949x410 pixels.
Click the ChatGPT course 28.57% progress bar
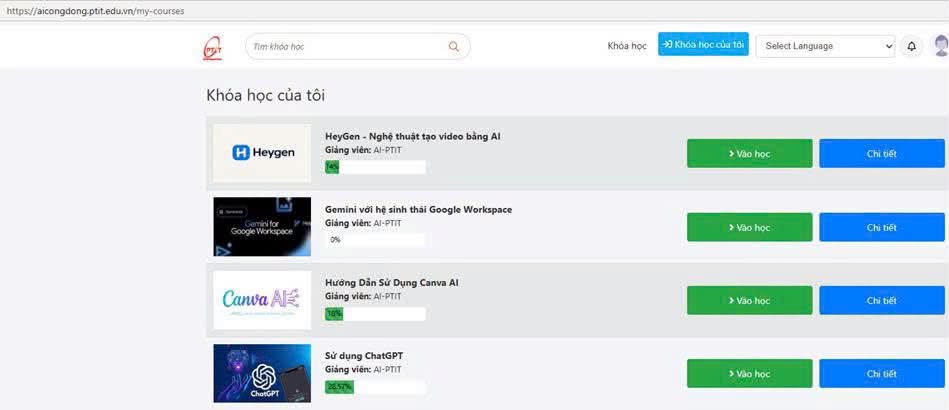tap(375, 386)
